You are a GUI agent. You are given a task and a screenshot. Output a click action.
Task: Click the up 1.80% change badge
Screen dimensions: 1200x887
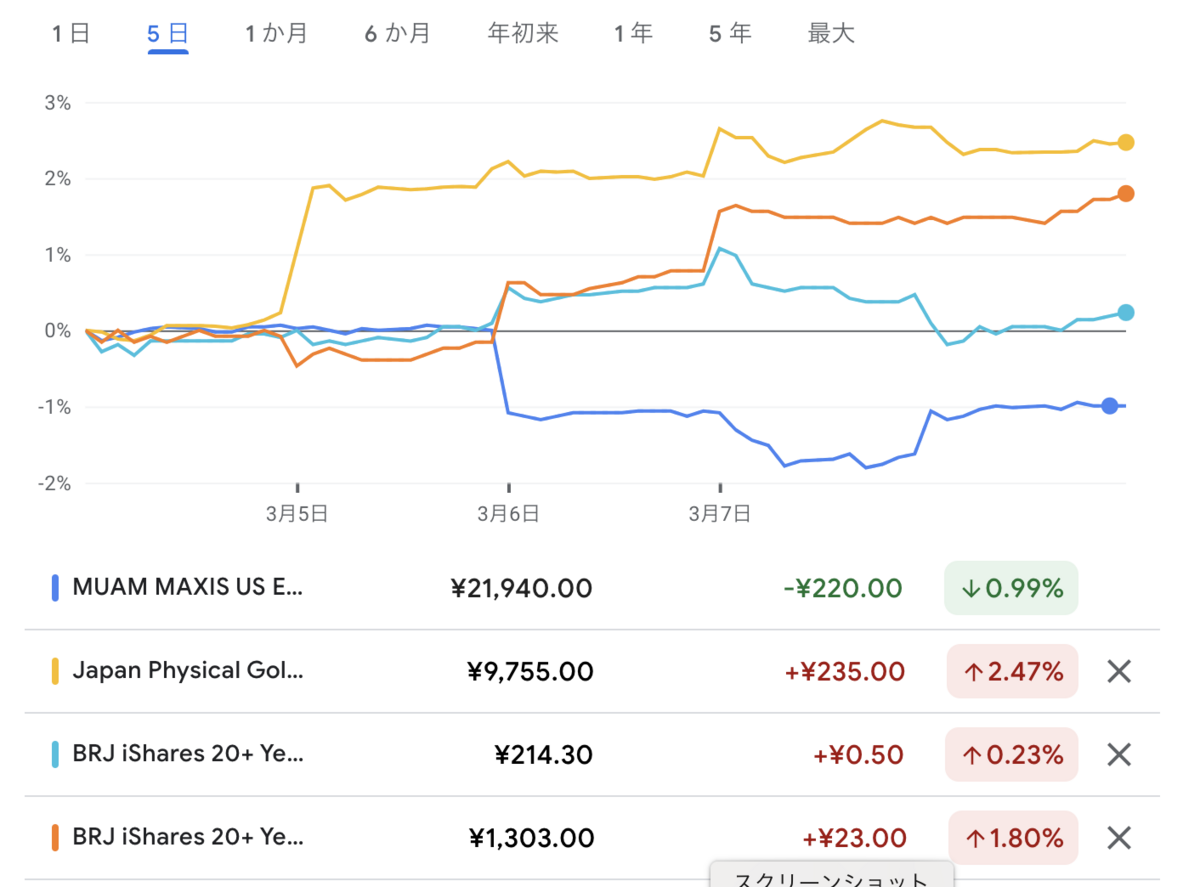(1012, 838)
